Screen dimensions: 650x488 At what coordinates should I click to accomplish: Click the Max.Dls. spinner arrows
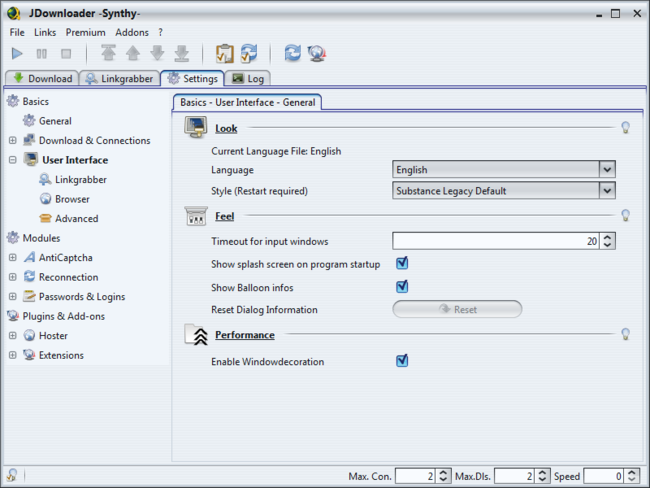click(542, 476)
